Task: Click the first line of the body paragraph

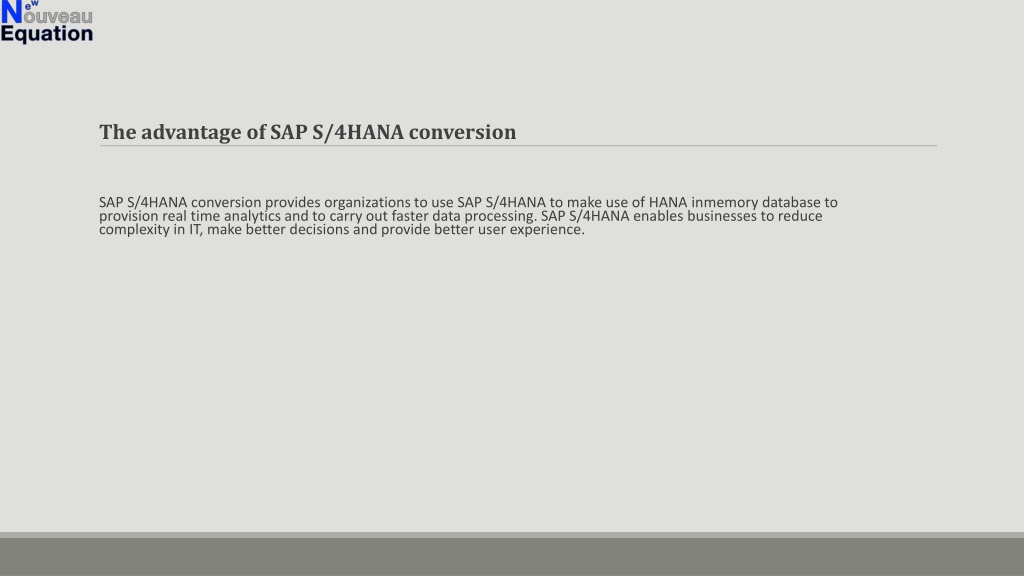Action: [x=468, y=202]
